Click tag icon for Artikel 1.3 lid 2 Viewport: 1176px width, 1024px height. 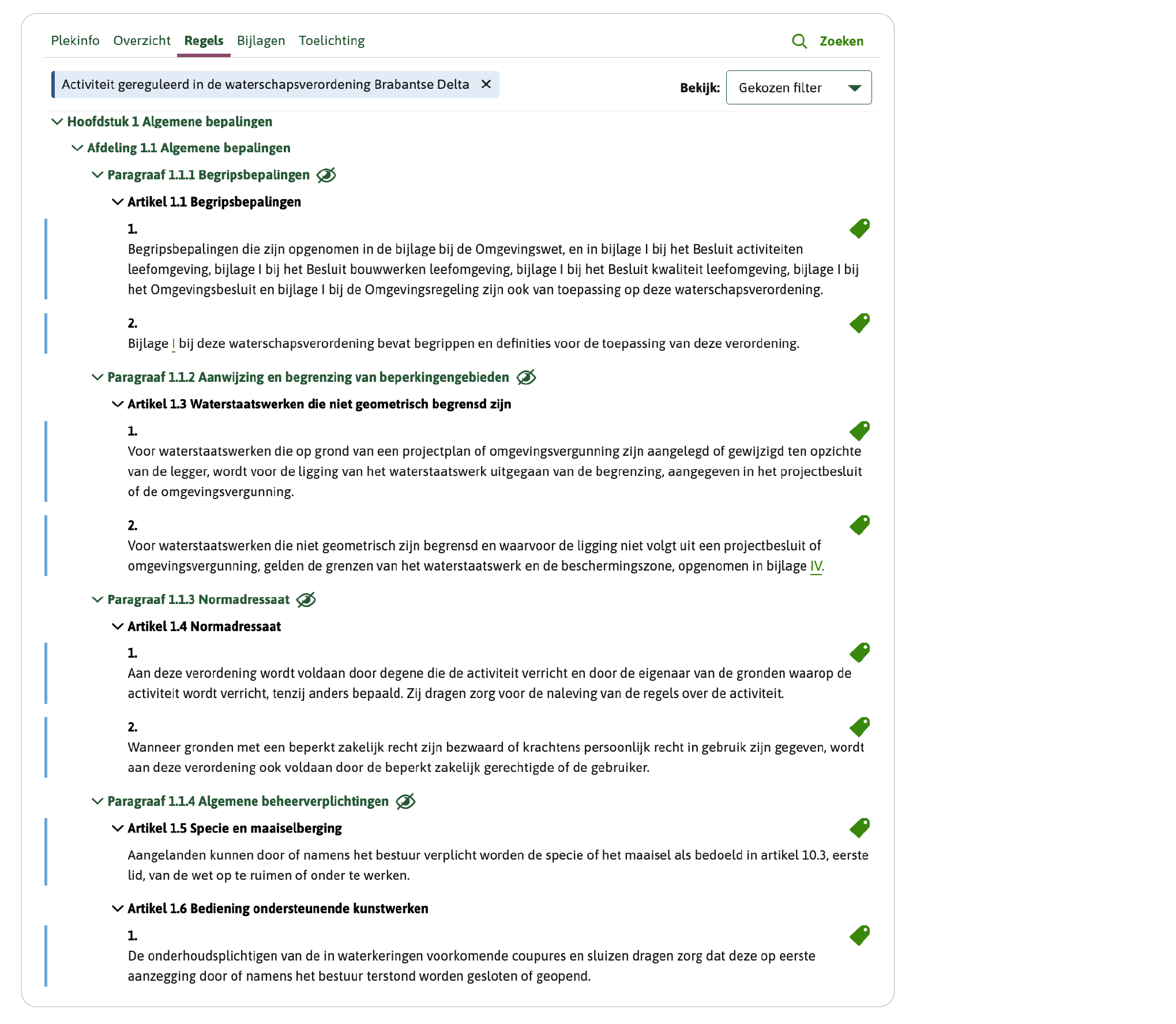pyautogui.click(x=859, y=525)
